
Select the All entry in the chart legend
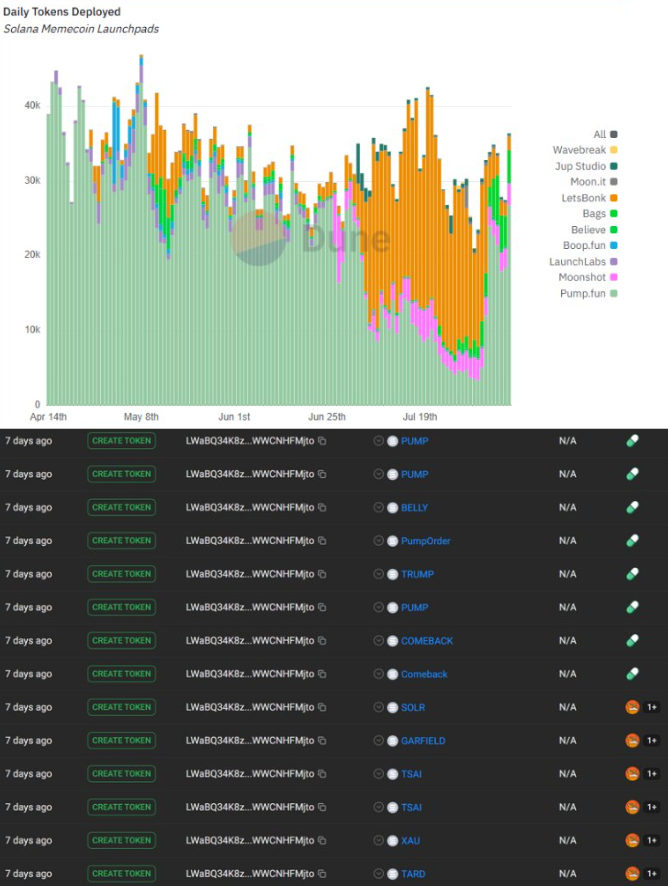tap(605, 133)
